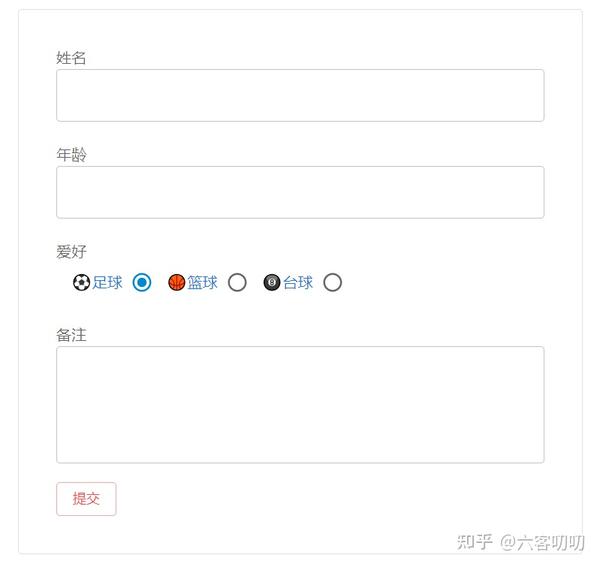The width and height of the screenshot is (600, 567).
Task: Focus the 姓名 text input field
Action: 300,96
